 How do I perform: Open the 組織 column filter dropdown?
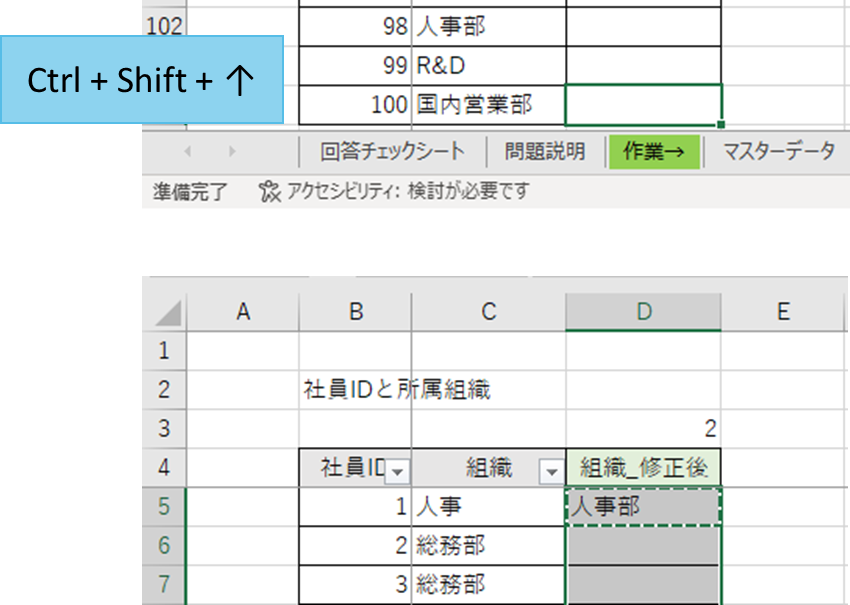click(x=551, y=472)
